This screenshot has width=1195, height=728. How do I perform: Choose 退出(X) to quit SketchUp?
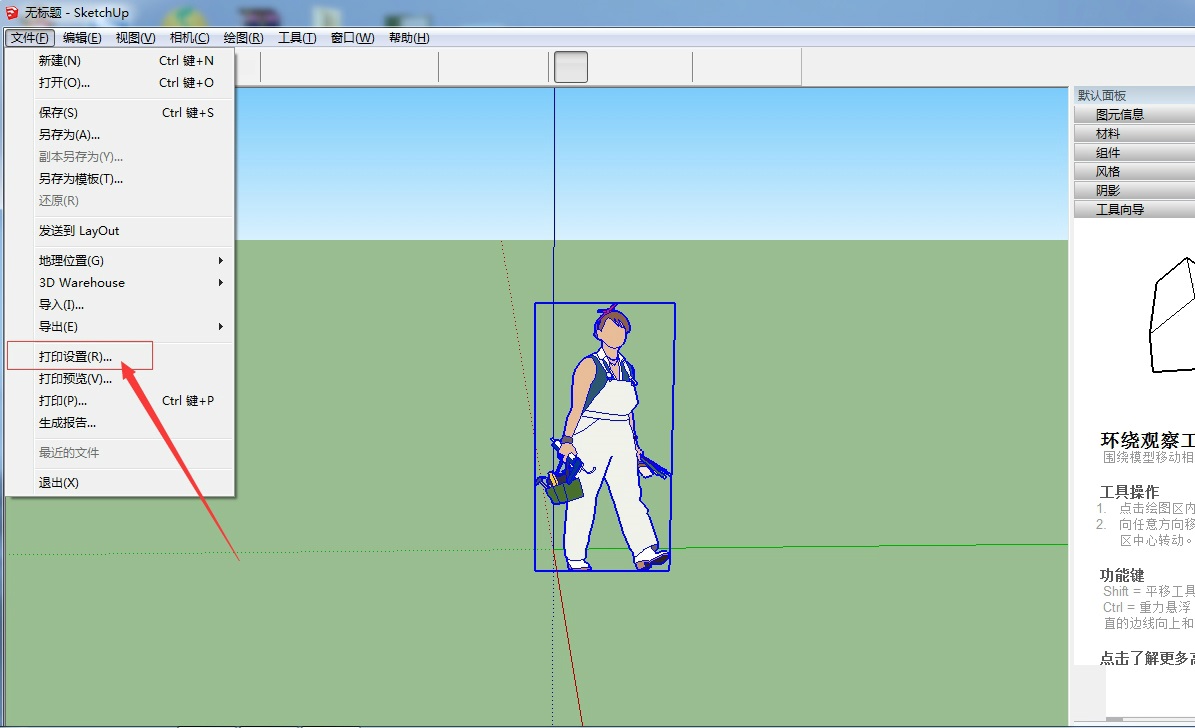pos(59,483)
